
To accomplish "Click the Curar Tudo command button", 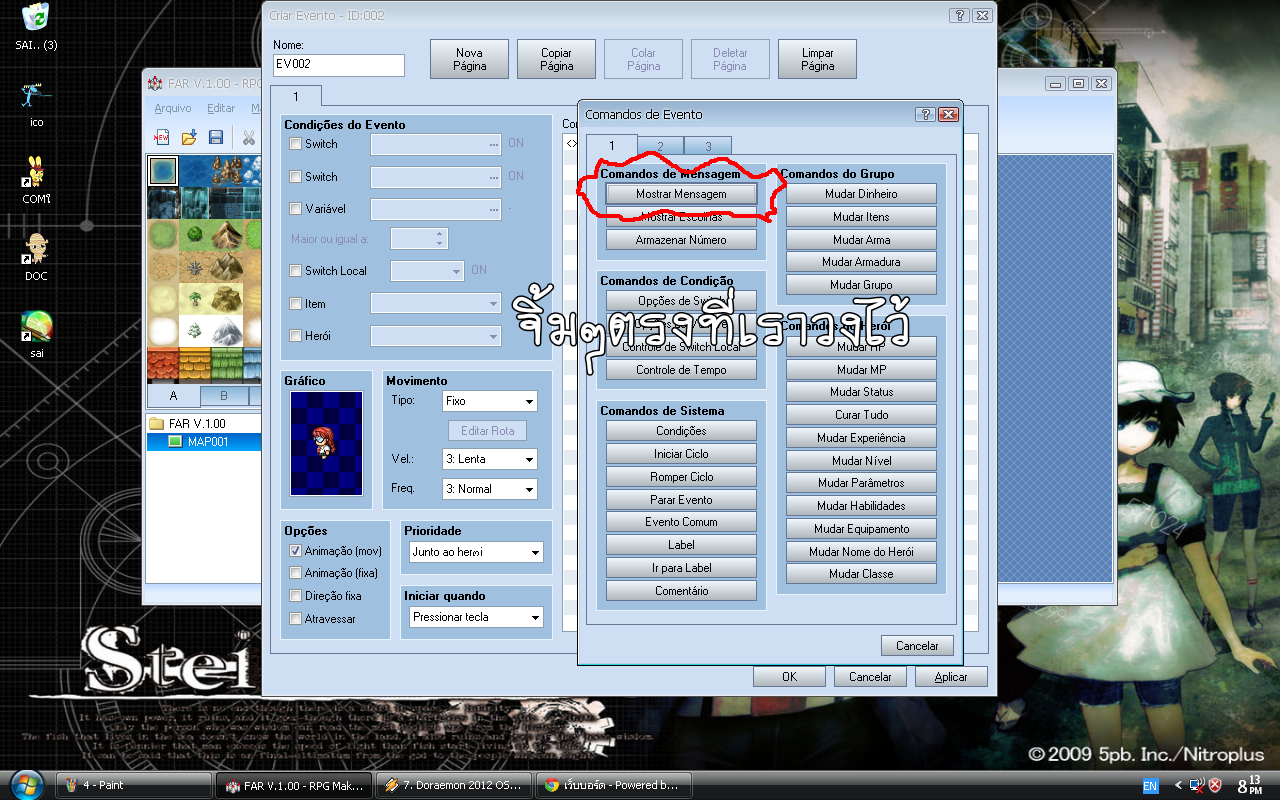I will [x=861, y=415].
